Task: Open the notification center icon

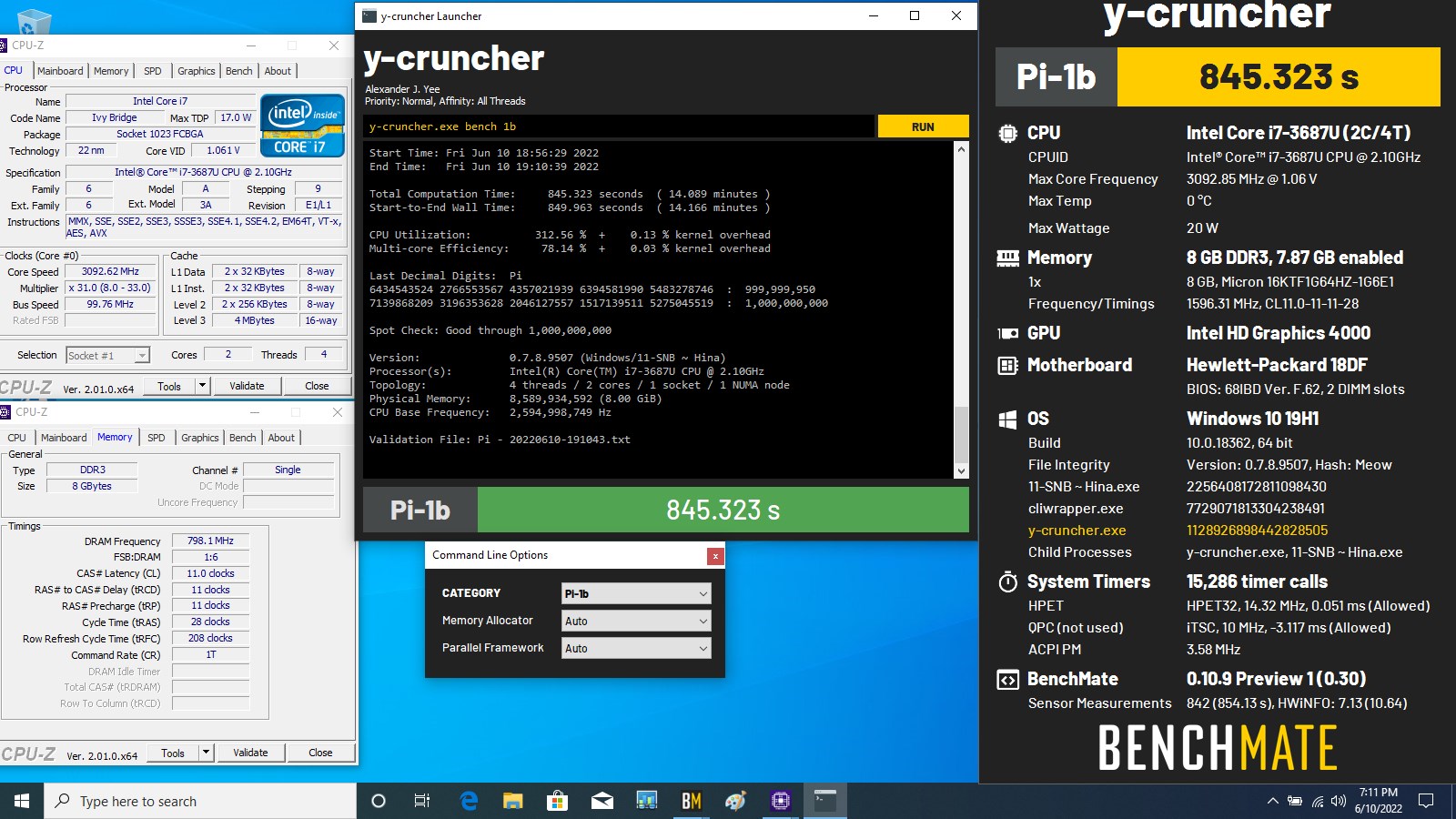Action: coord(1426,801)
